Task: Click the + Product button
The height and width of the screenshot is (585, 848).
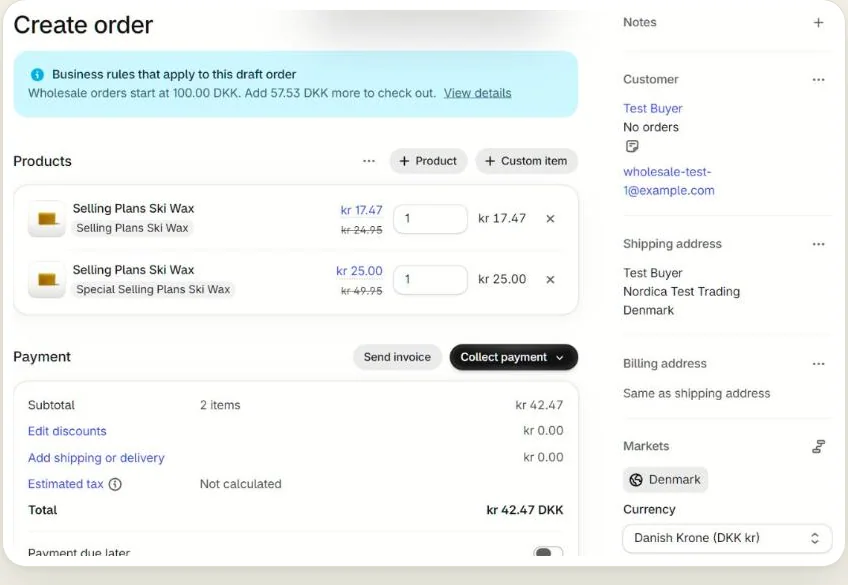Action: click(x=428, y=161)
